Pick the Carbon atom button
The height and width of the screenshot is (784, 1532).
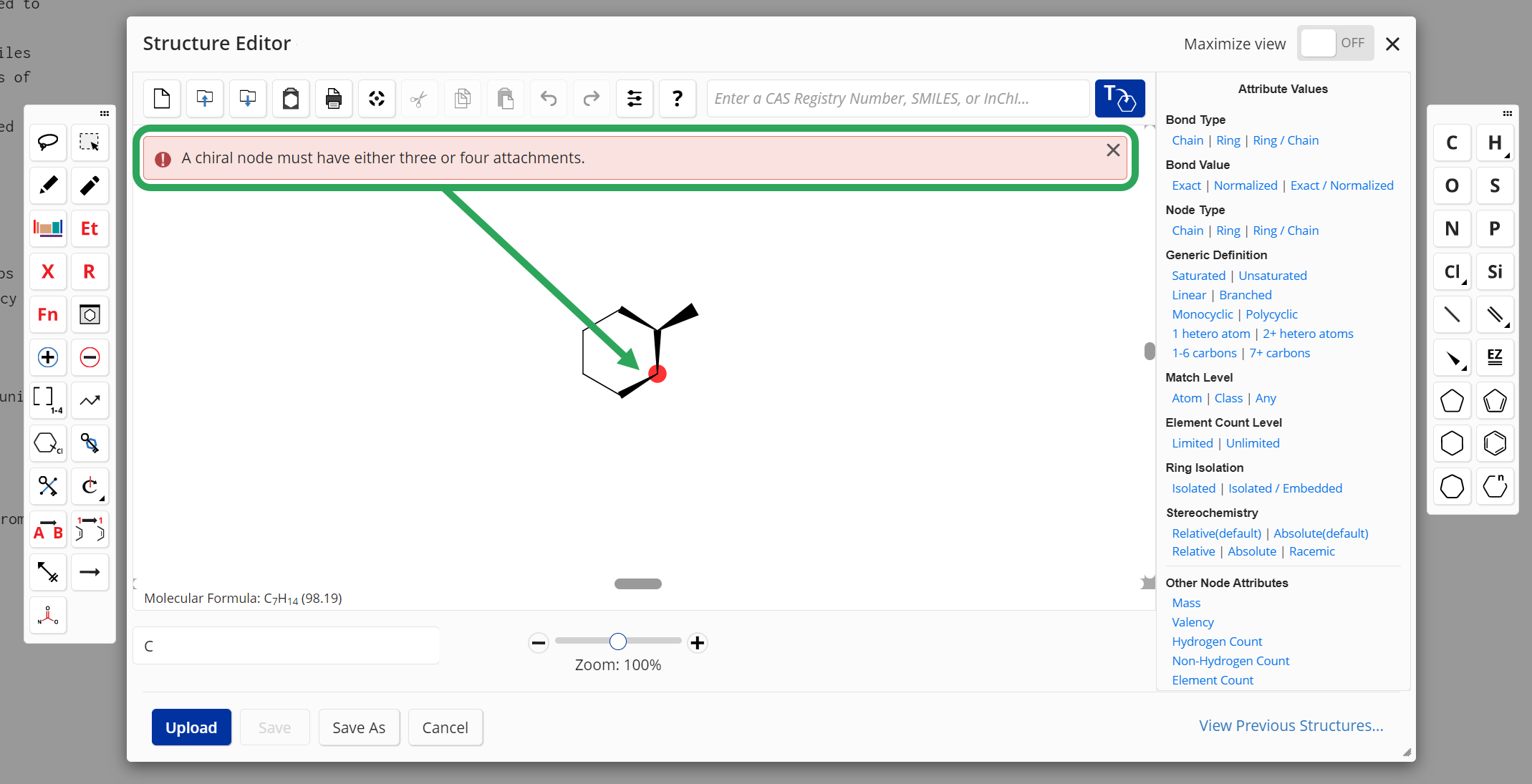click(1452, 142)
